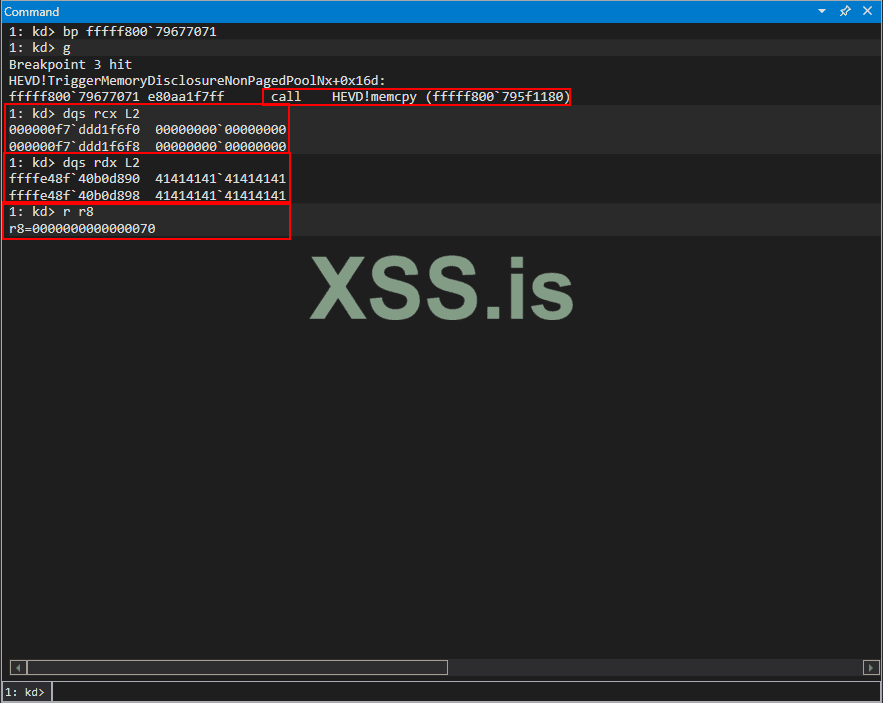This screenshot has width=883, height=703.
Task: Click the 'Breakpoint 3 hit' output line
Action: [70, 64]
